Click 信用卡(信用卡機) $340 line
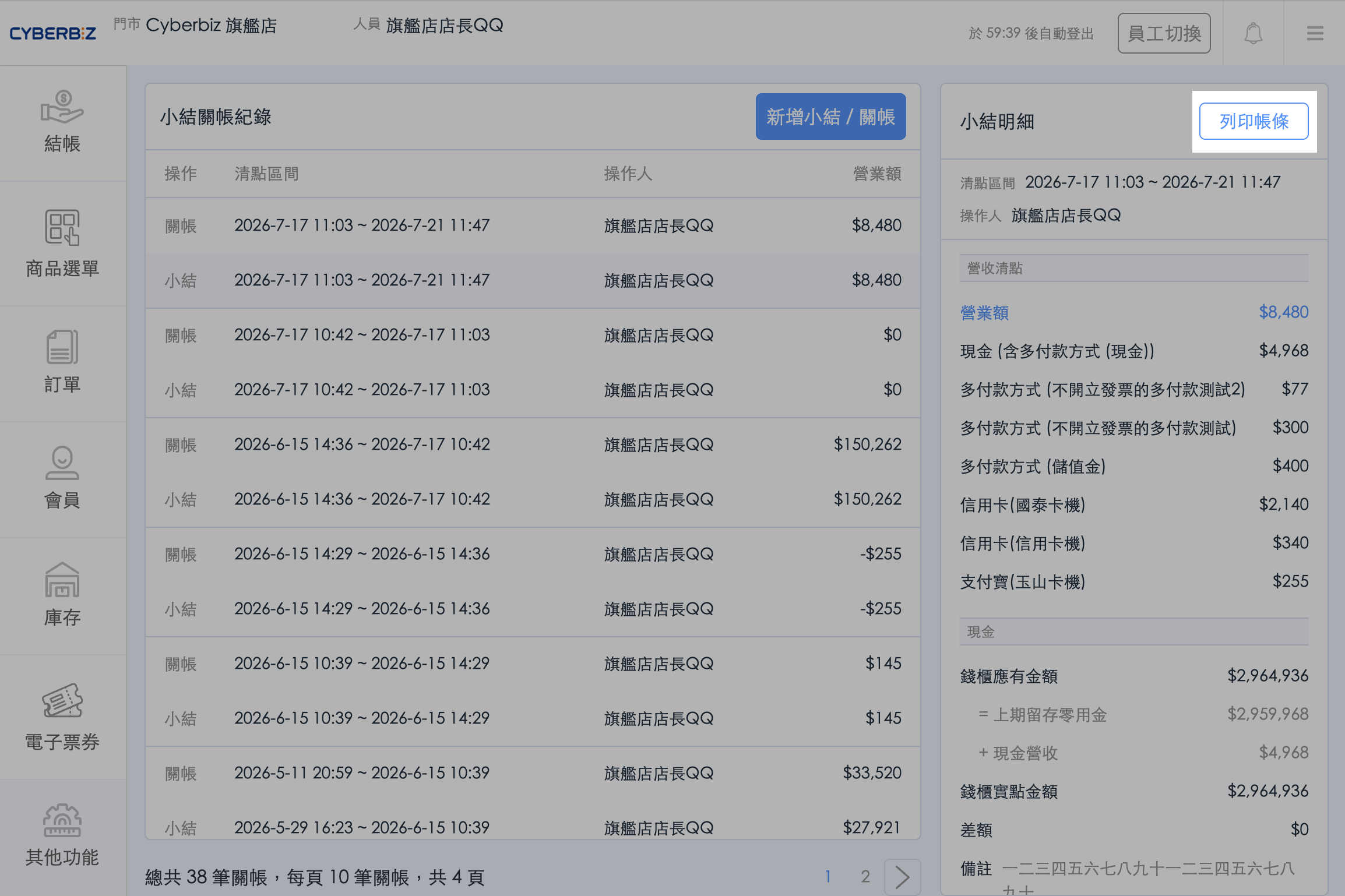Image resolution: width=1345 pixels, height=896 pixels. point(1134,543)
